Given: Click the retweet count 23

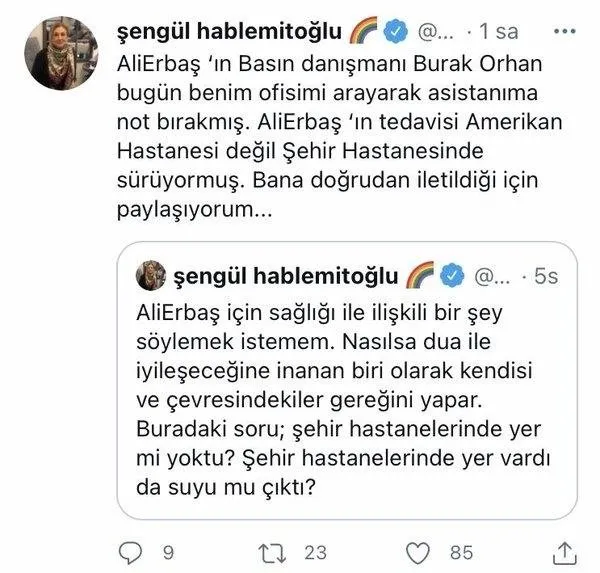Looking at the screenshot, I should tap(316, 553).
